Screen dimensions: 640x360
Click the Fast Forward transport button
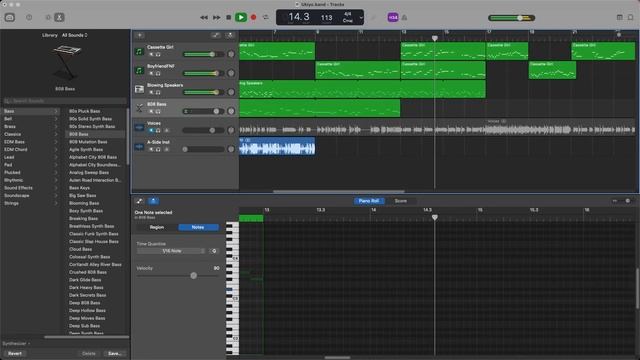[217, 18]
